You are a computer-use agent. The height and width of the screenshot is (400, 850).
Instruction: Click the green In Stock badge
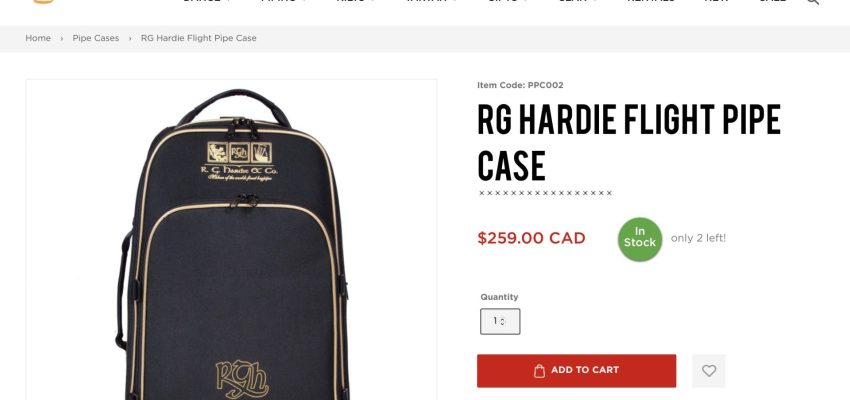coord(640,239)
